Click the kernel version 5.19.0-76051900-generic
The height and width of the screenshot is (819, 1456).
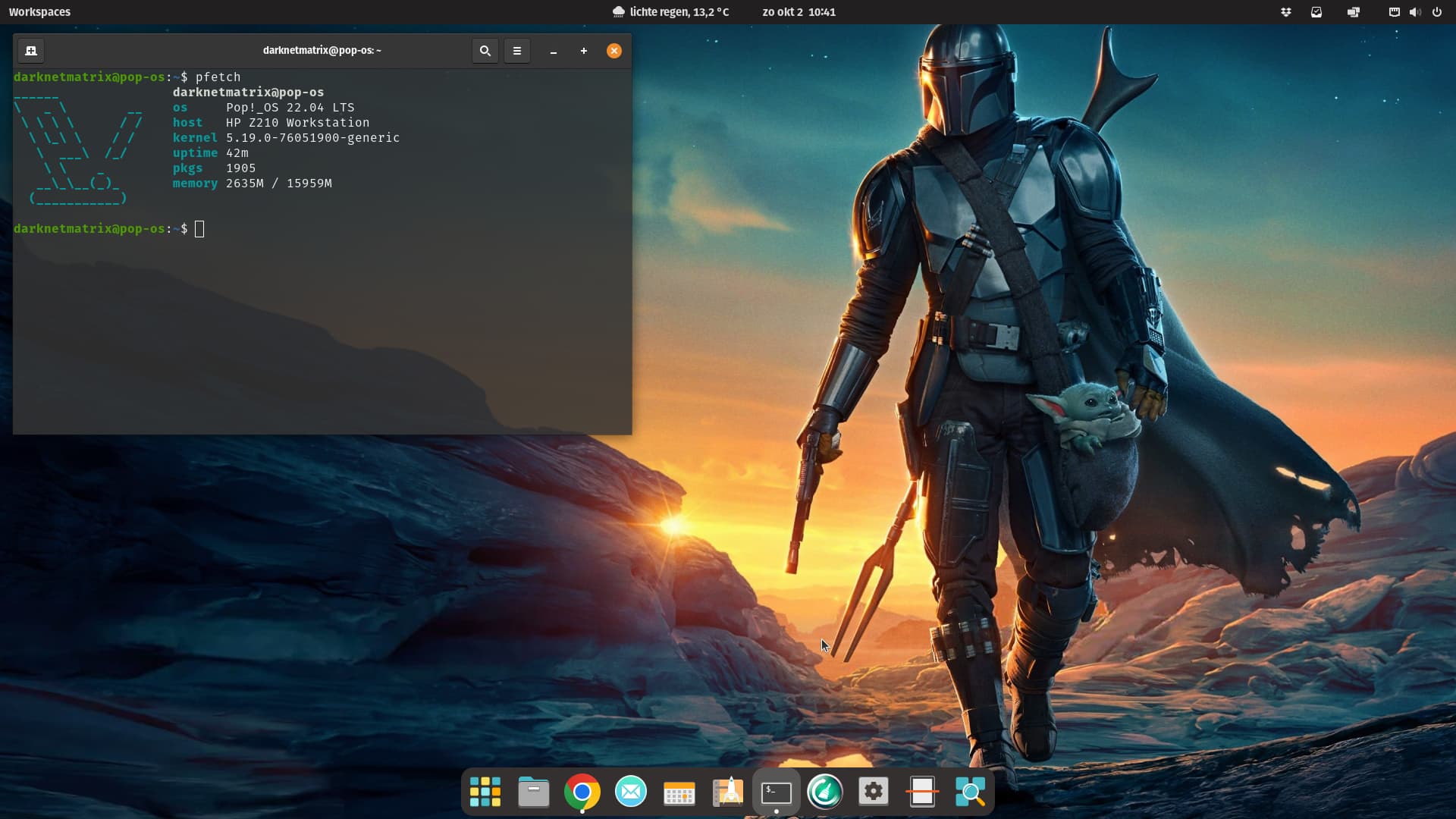point(312,138)
